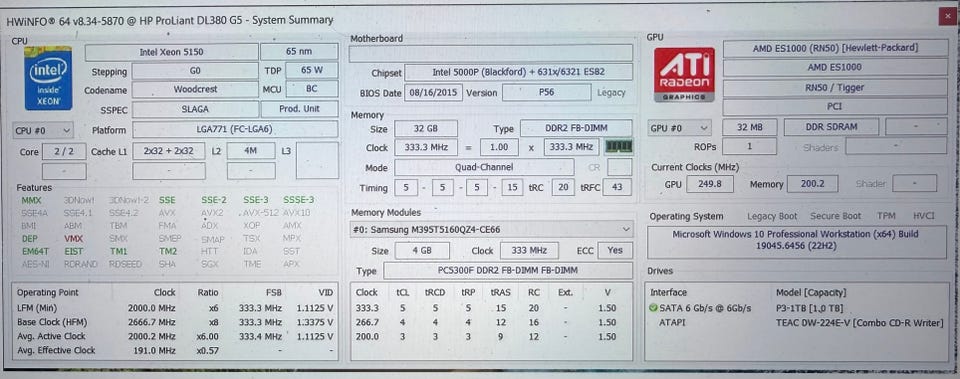Click the Memory Clock value 333.3 MHz
This screenshot has height=379, width=960.
pyautogui.click(x=427, y=147)
